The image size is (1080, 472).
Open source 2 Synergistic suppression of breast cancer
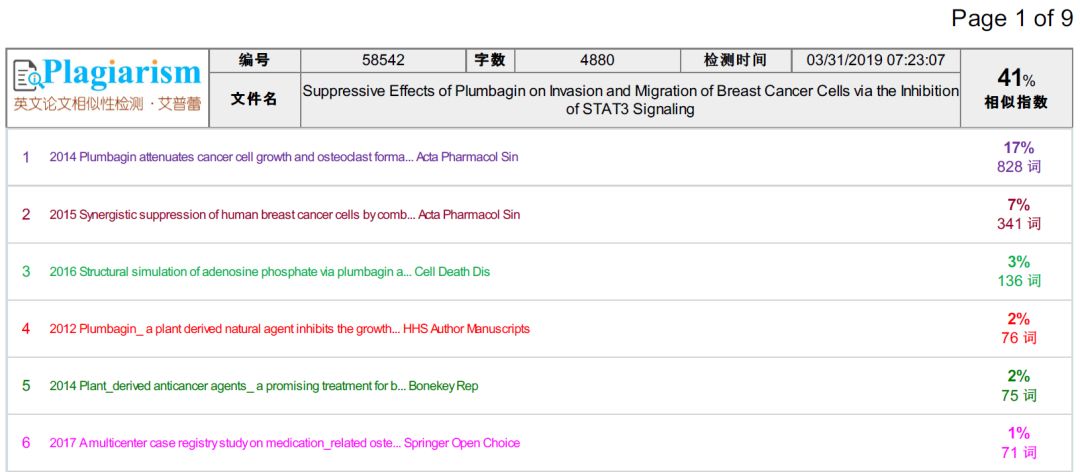coord(285,214)
